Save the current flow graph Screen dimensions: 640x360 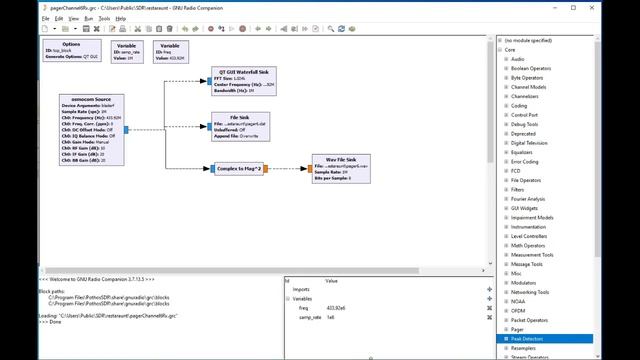(86, 29)
